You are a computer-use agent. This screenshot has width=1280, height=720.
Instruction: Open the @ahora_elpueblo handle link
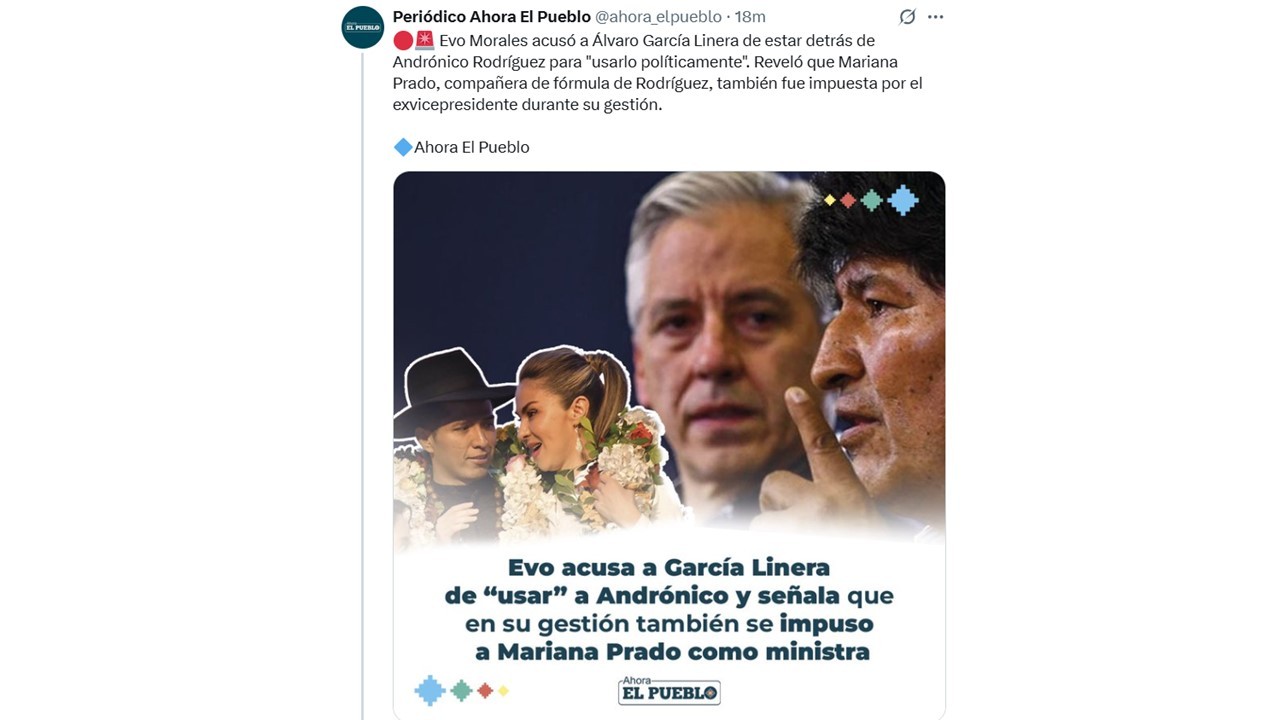[660, 17]
